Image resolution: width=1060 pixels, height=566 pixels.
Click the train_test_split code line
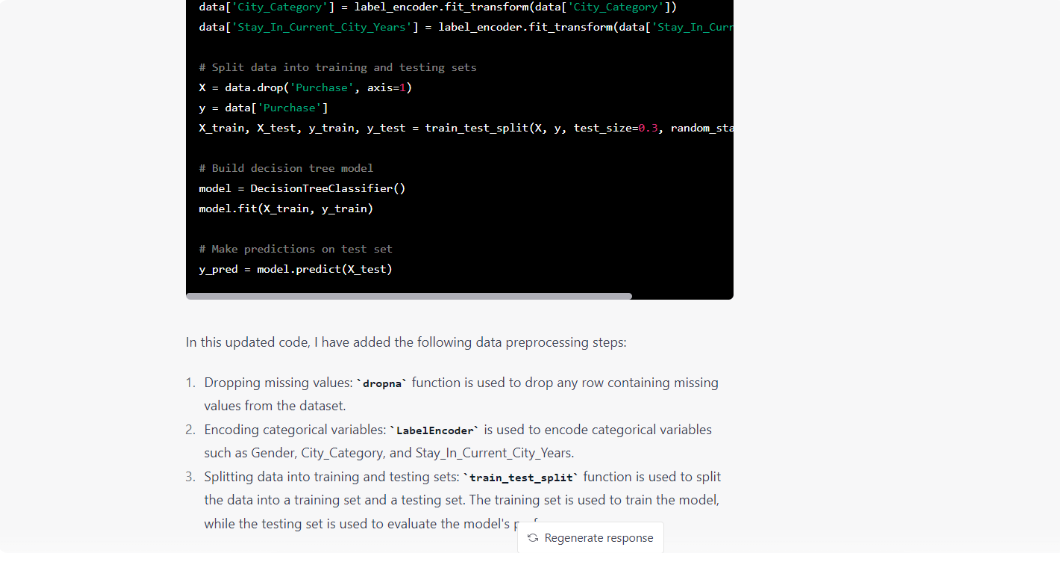coord(466,128)
